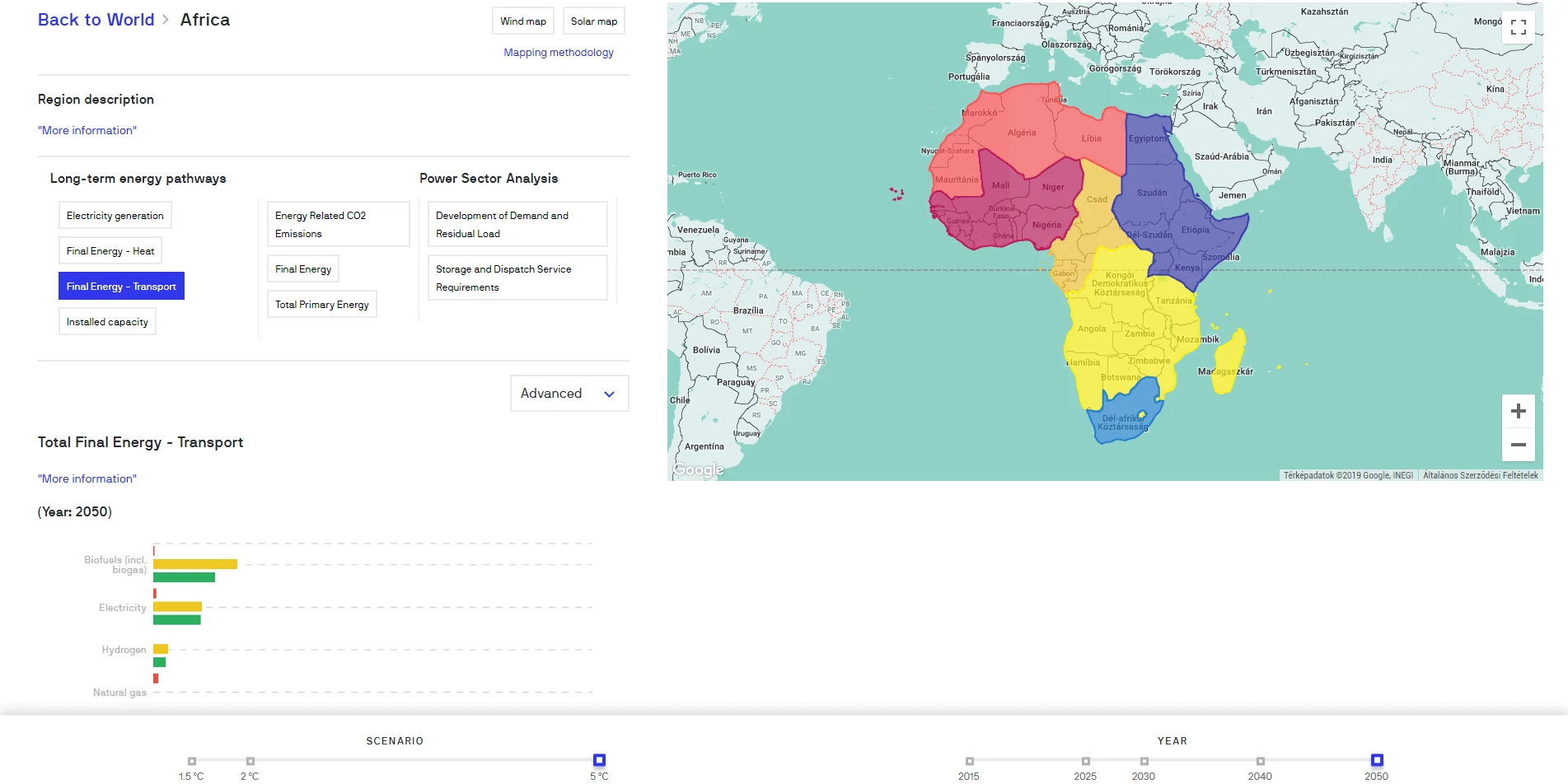Screen dimensions: 1568x784
Task: Set the year to 2015
Action: [970, 761]
